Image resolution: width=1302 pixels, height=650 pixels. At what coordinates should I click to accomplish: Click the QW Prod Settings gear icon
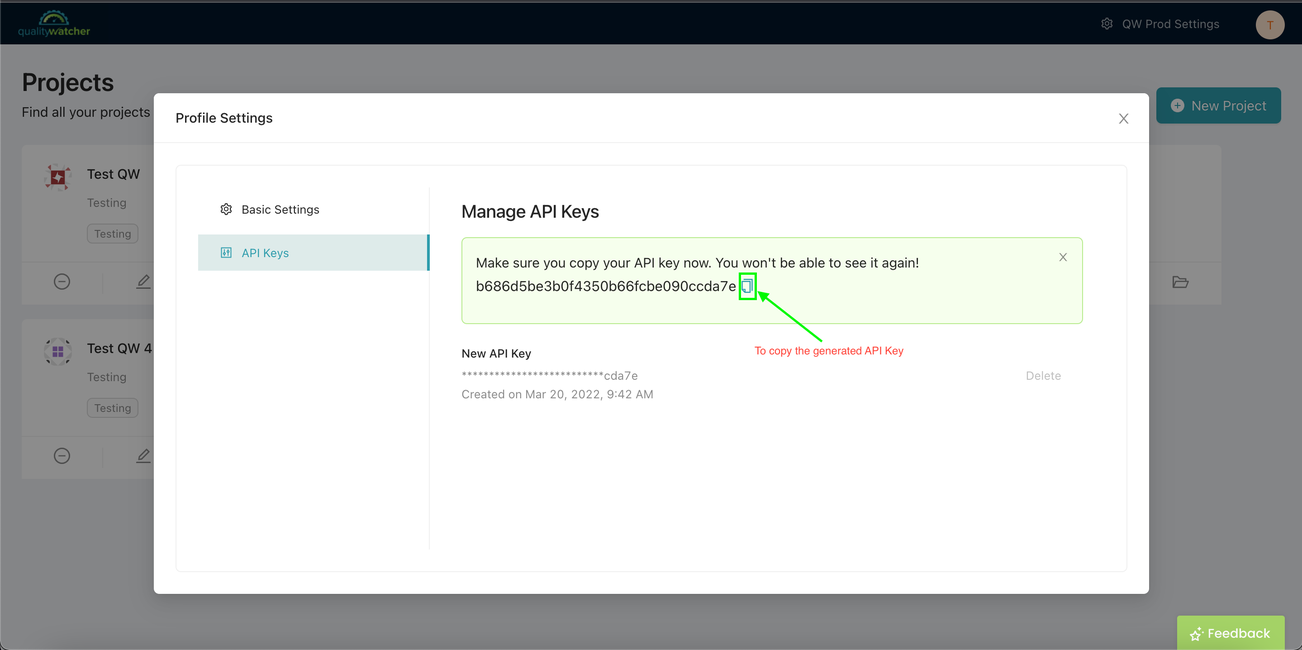point(1107,24)
